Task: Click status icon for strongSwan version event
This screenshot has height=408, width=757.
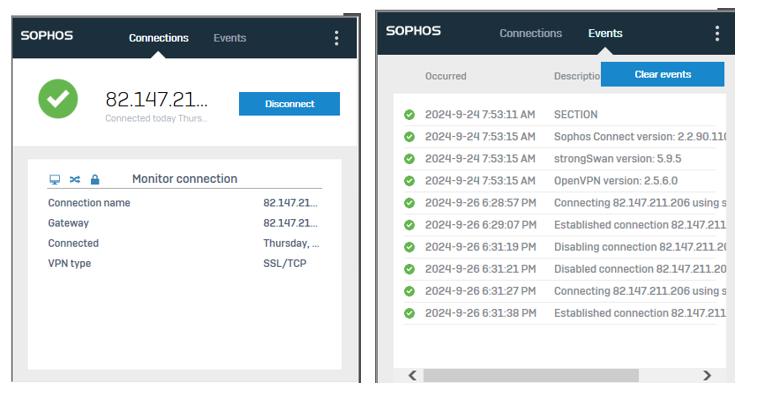Action: point(409,159)
